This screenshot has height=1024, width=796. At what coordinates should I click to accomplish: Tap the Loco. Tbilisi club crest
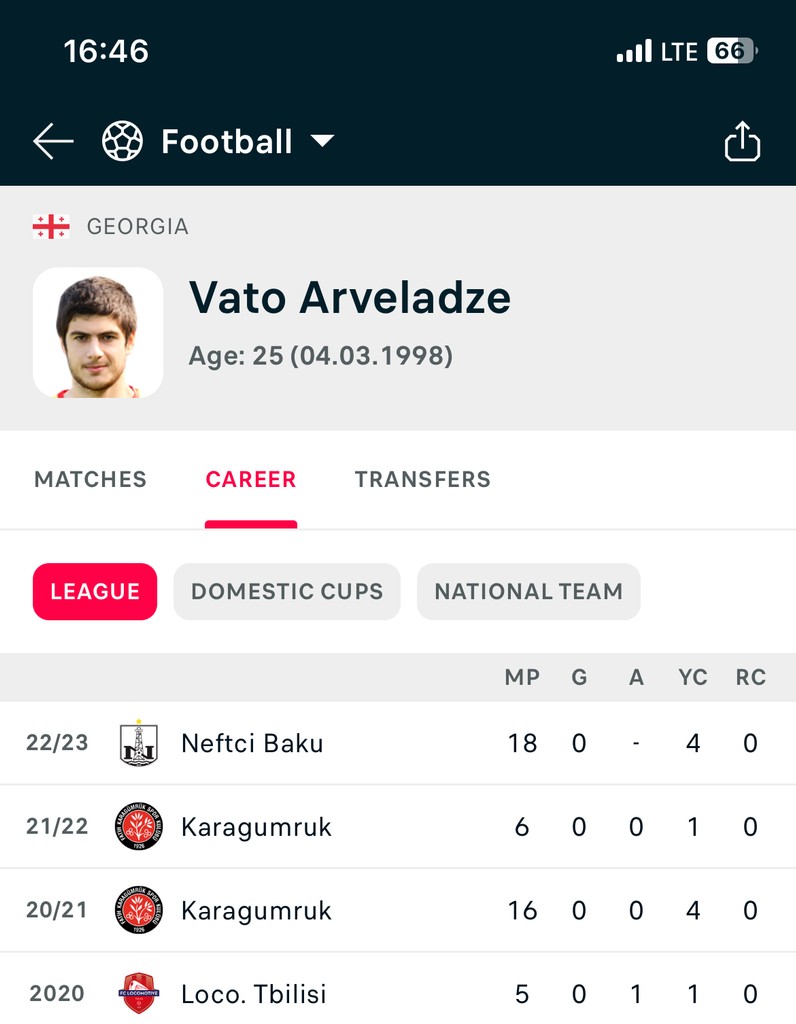tap(139, 993)
